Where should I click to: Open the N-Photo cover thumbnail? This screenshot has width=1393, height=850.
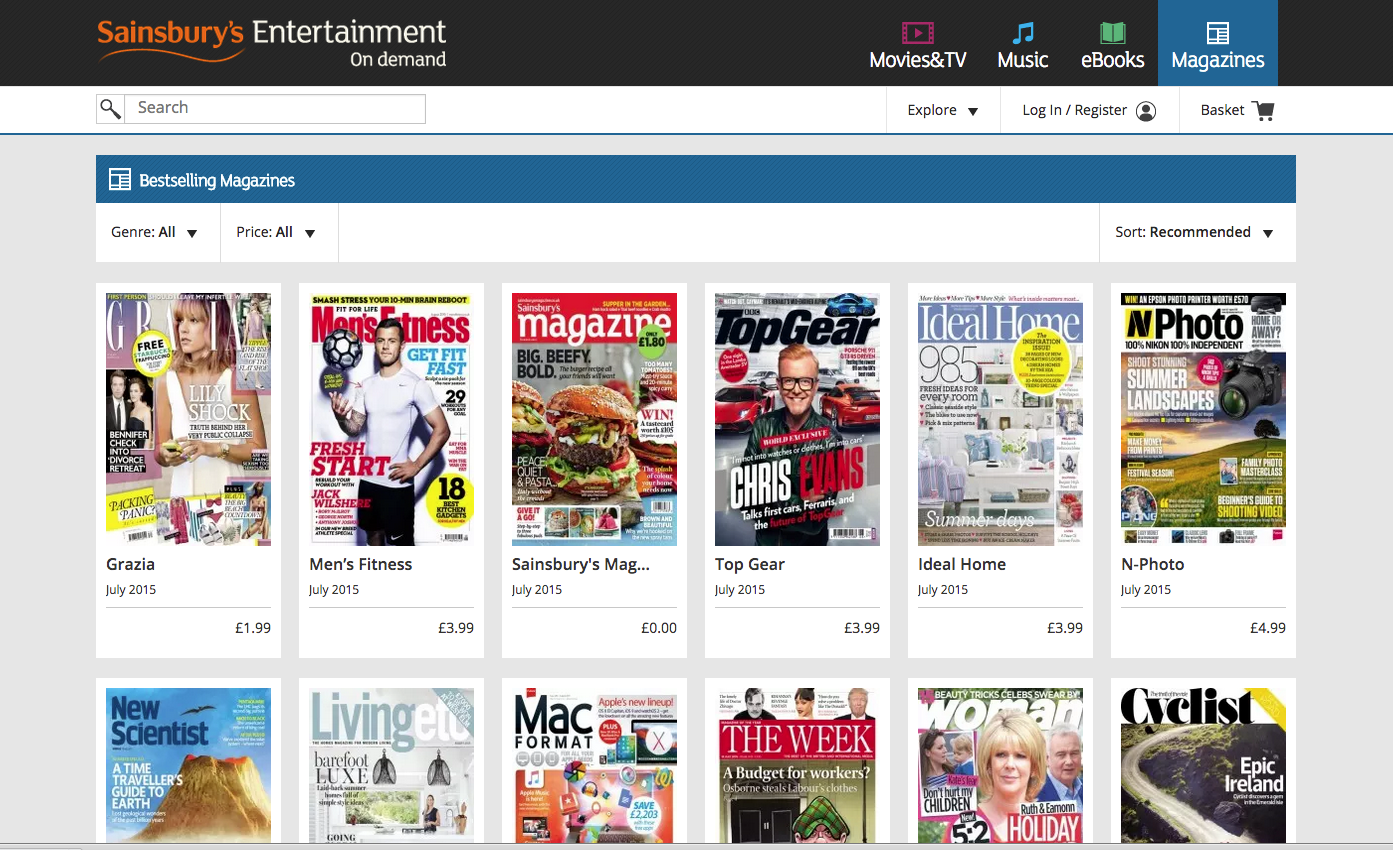1203,419
